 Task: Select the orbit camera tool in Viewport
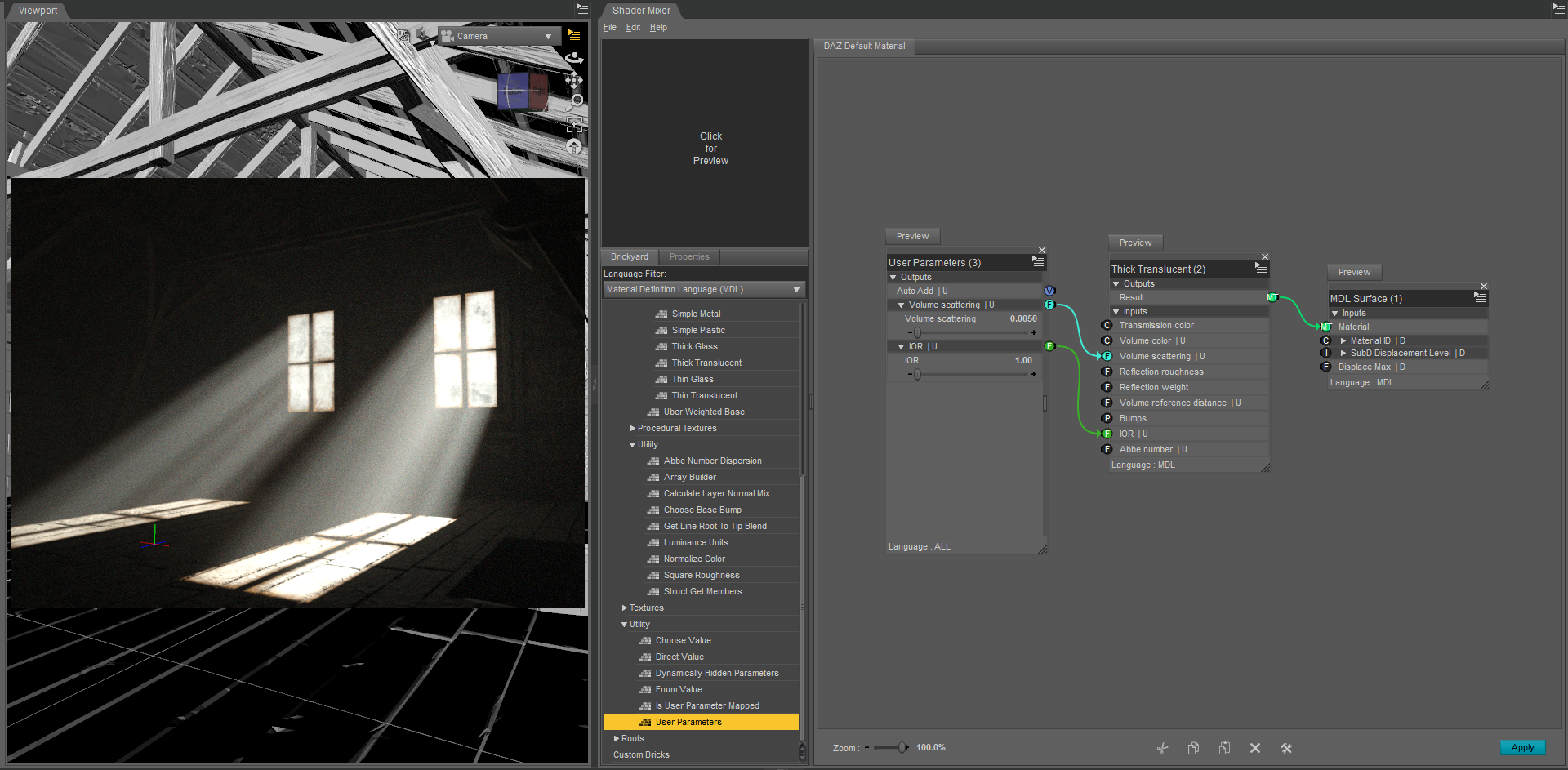click(574, 58)
